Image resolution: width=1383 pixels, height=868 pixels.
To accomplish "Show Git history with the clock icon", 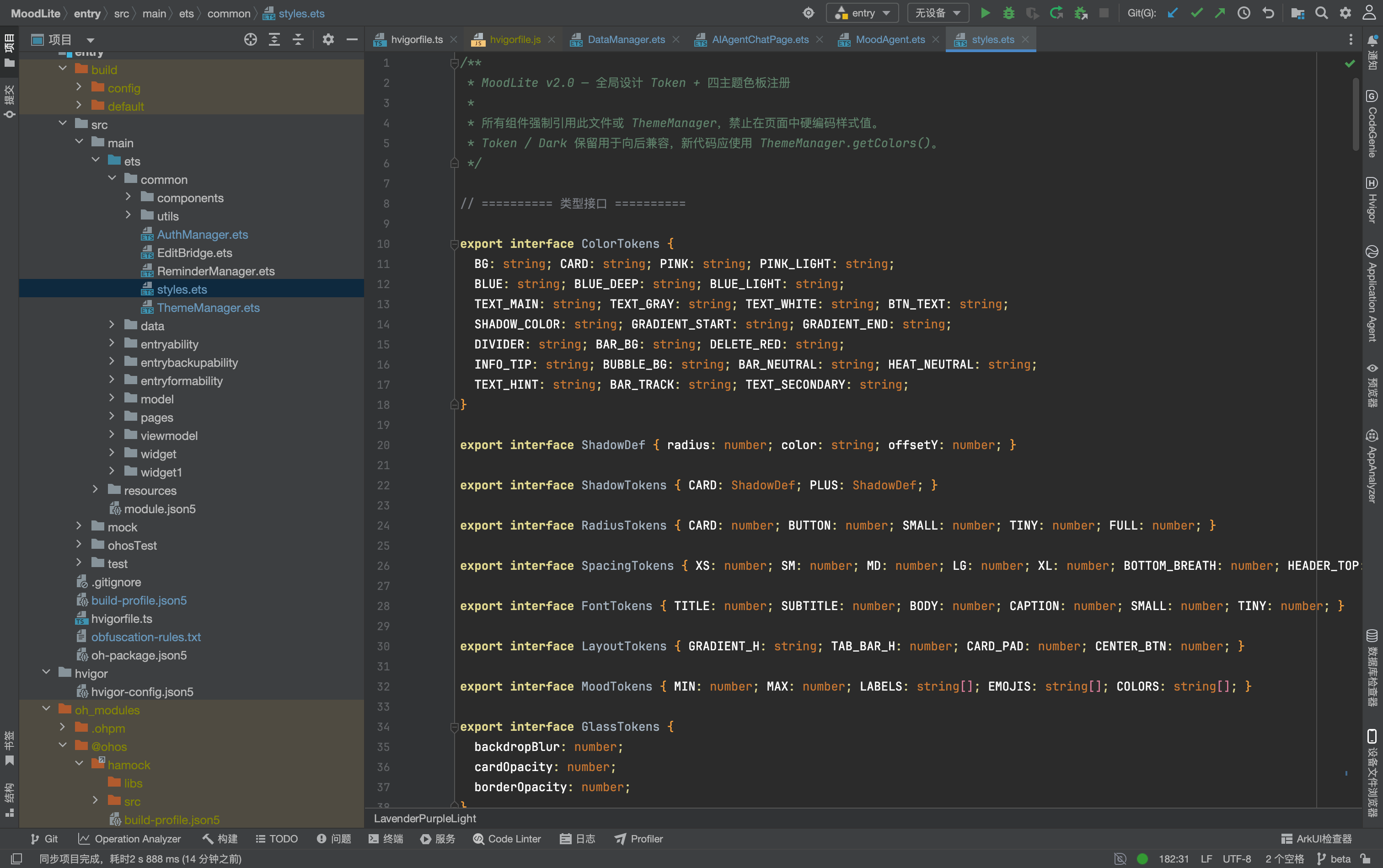I will pyautogui.click(x=1244, y=13).
